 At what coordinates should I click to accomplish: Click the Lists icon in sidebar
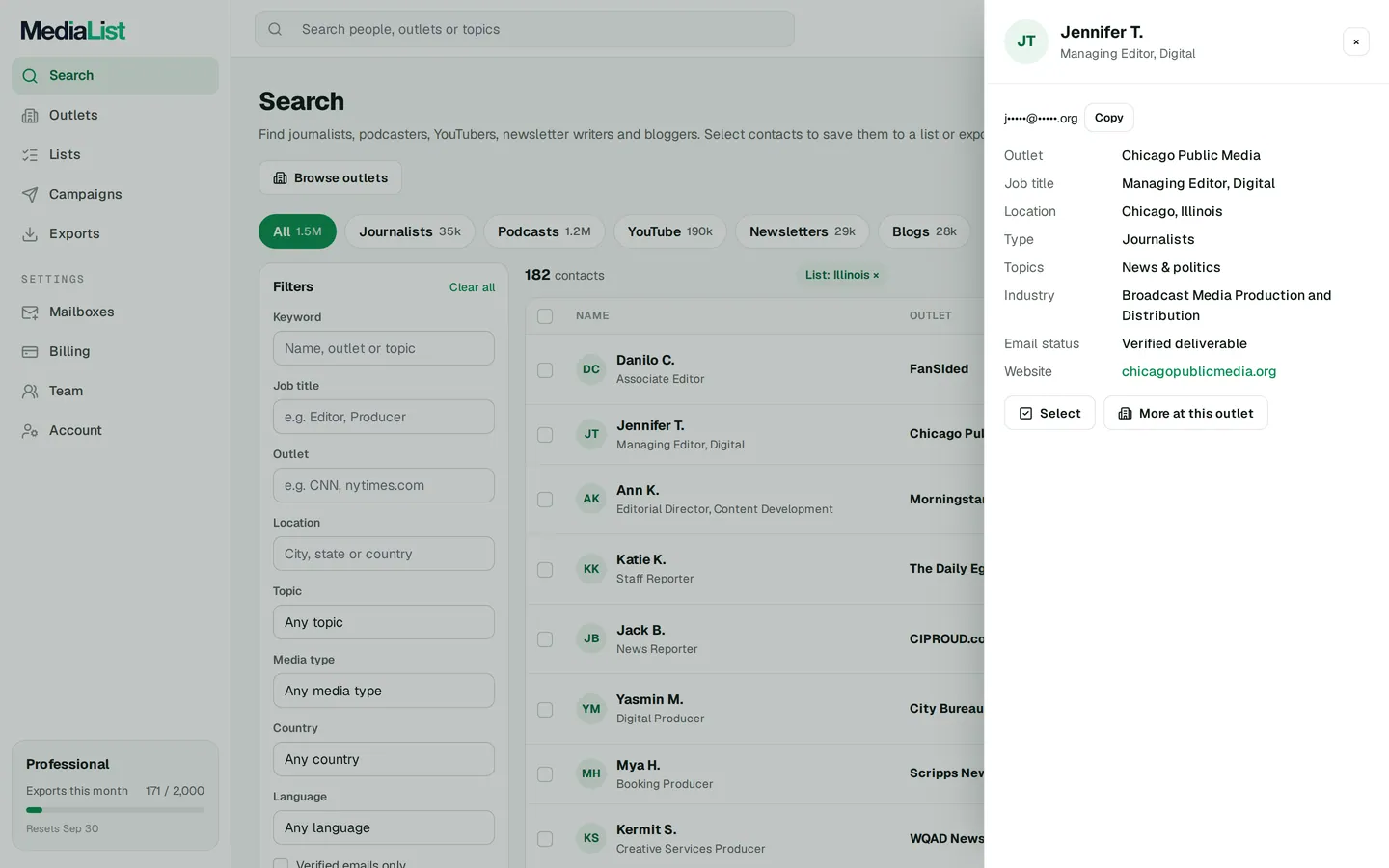tap(30, 155)
